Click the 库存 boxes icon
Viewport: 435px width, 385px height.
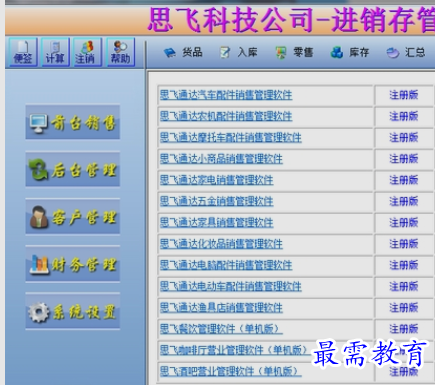(x=337, y=53)
